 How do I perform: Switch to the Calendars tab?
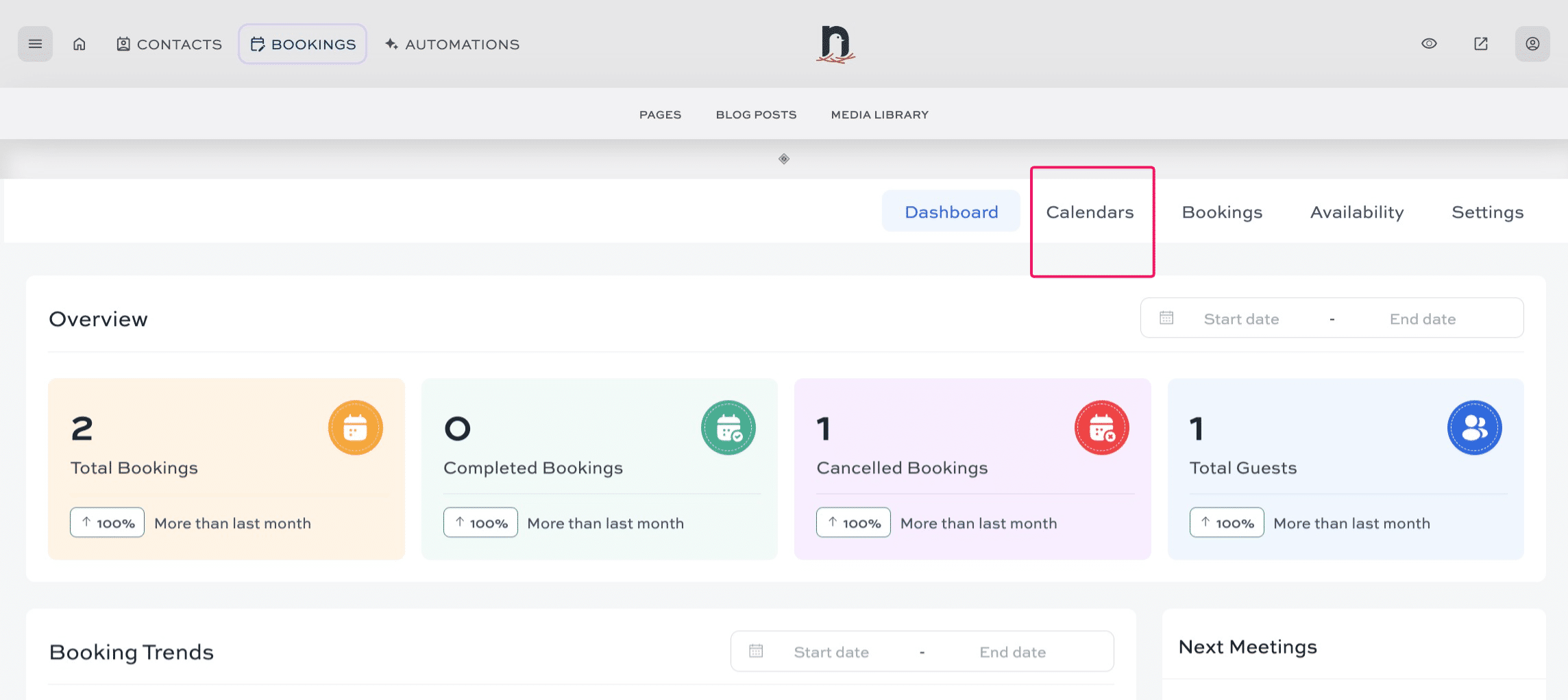click(1090, 212)
